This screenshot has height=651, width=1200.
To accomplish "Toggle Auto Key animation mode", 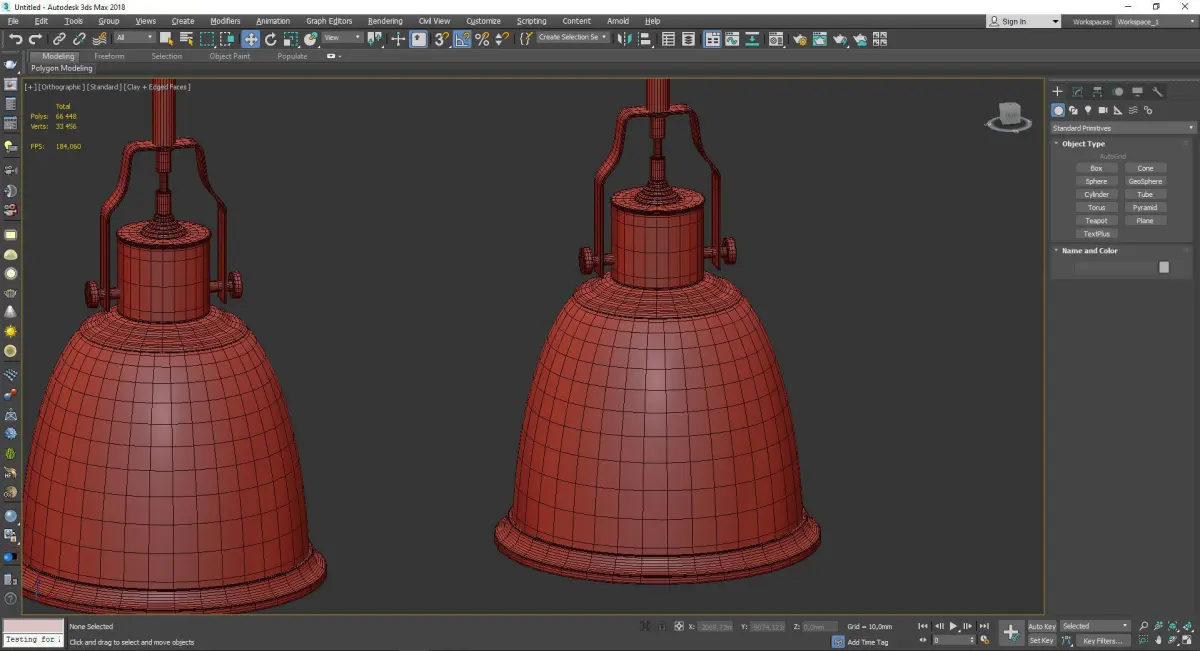I will [x=1042, y=626].
